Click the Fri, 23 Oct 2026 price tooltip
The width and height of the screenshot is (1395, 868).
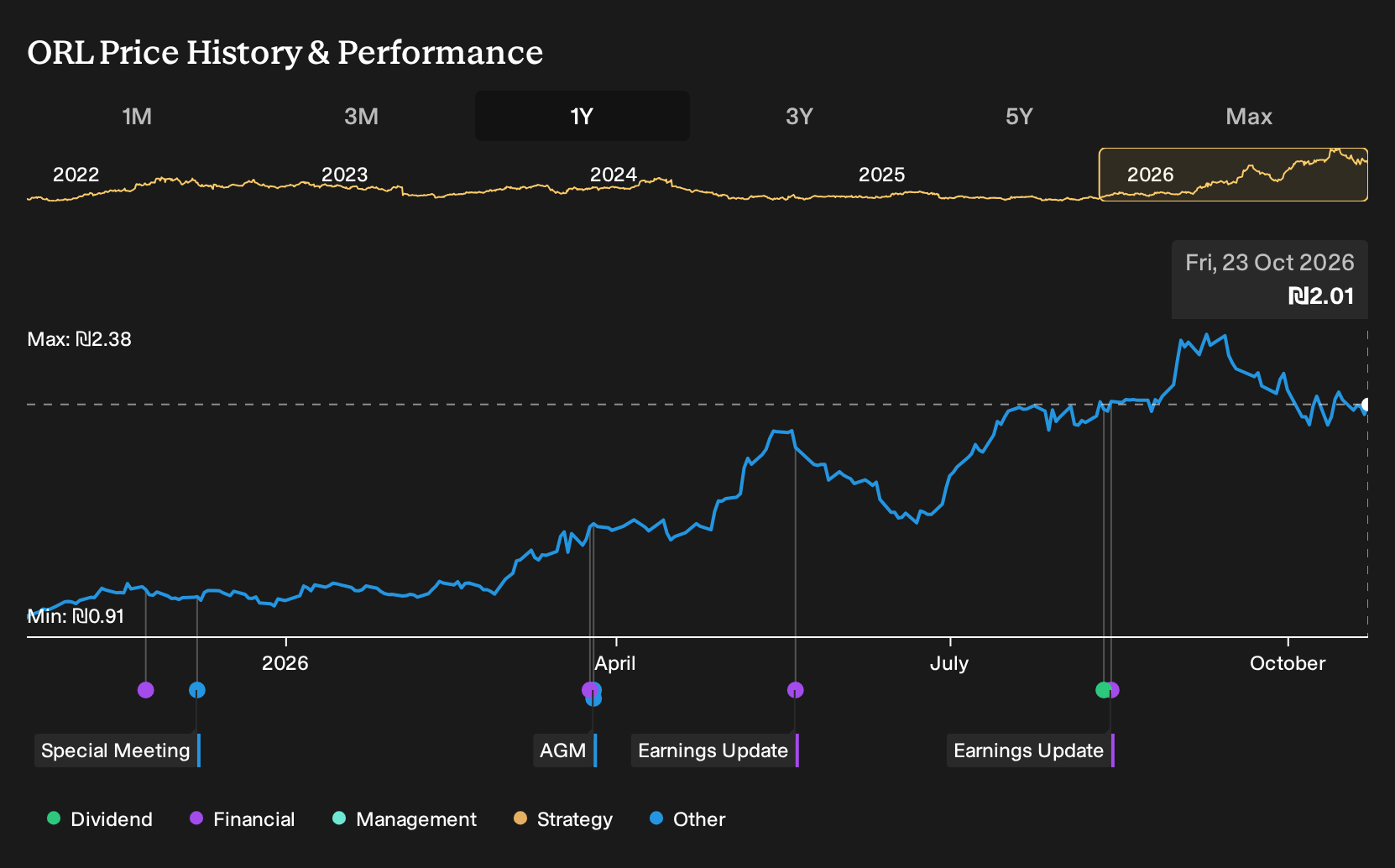[1270, 280]
